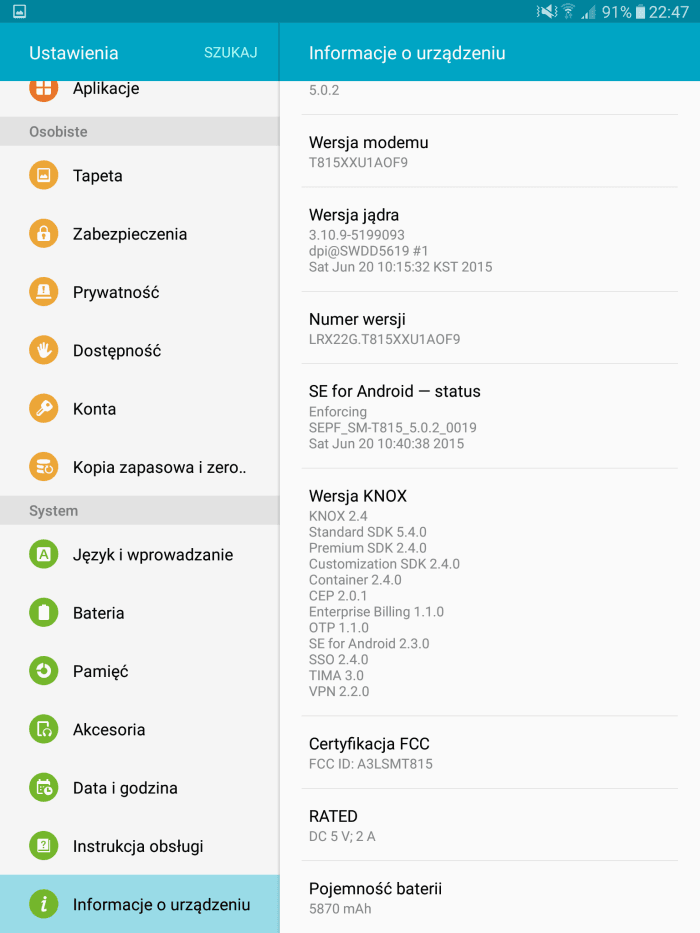This screenshot has width=700, height=933.
Task: Open Zabezpieczenia via its lock icon
Action: tap(43, 234)
